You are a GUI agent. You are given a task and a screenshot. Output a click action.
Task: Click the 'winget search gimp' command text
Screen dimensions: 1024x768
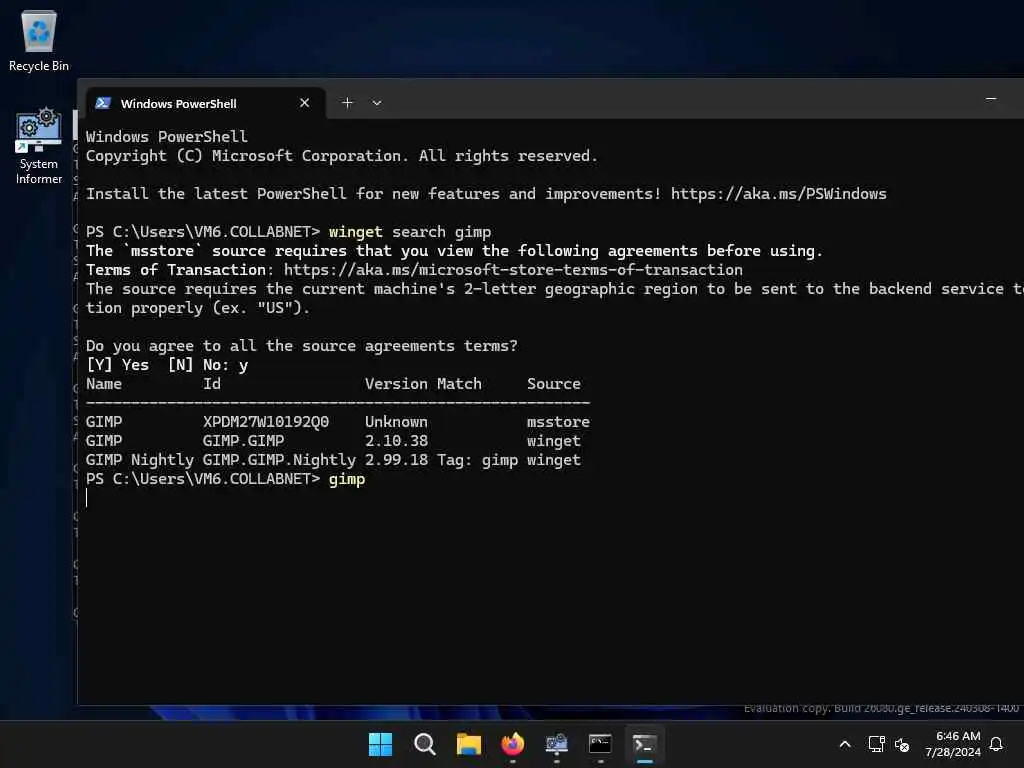click(x=409, y=232)
